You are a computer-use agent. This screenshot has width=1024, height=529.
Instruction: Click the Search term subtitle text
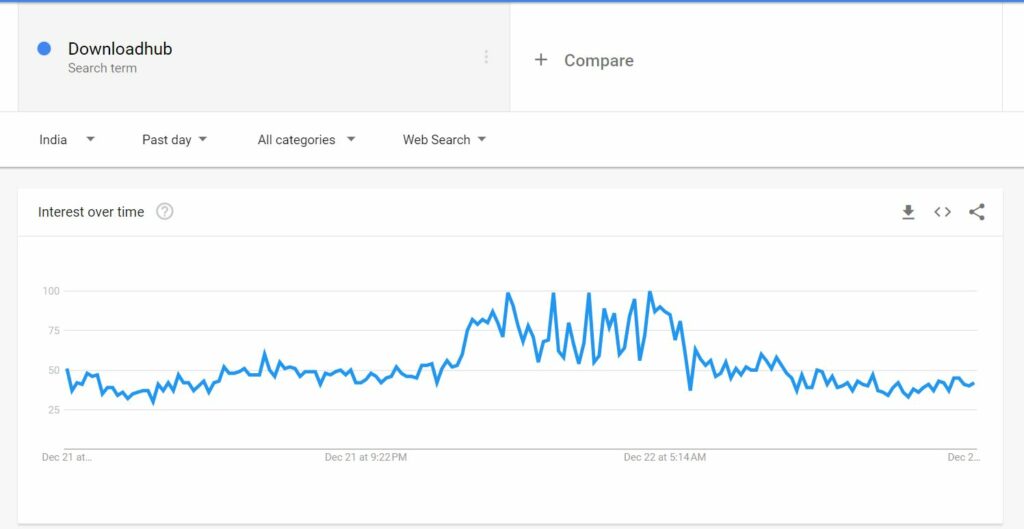103,68
